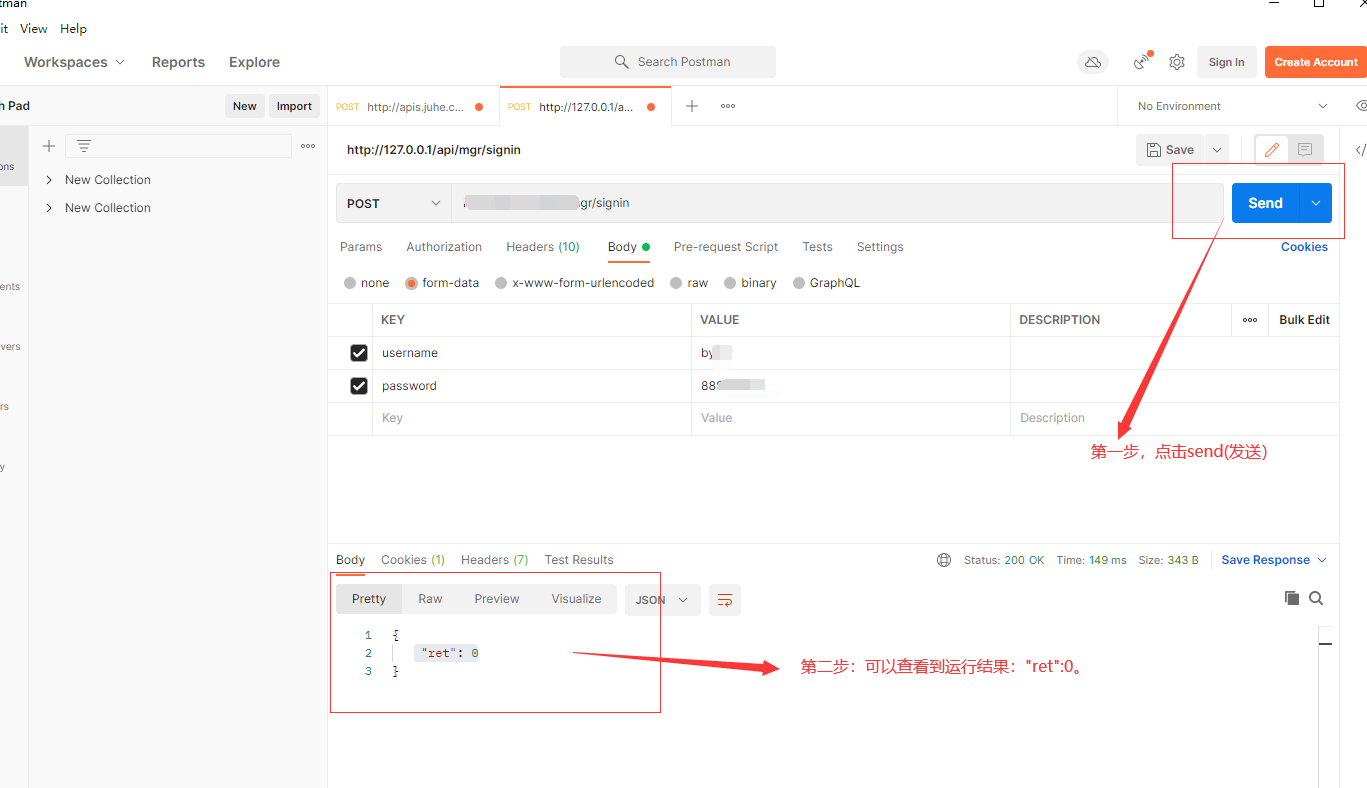Uncheck the username row checkbox
Viewport: 1367px width, 788px height.
[x=359, y=353]
